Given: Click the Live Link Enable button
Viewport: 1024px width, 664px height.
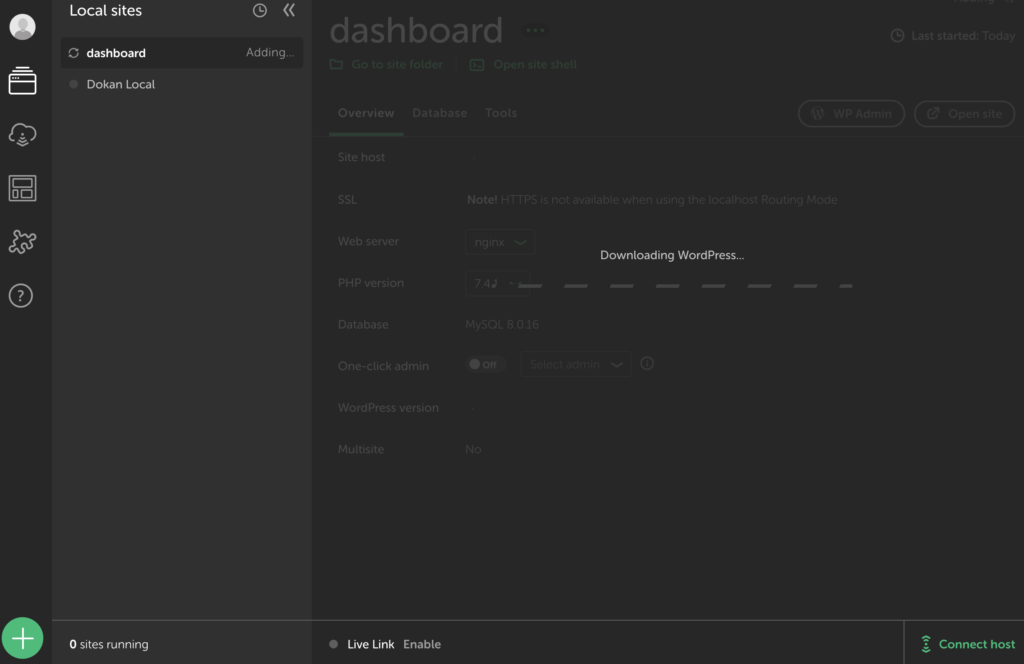Looking at the screenshot, I should pos(422,644).
